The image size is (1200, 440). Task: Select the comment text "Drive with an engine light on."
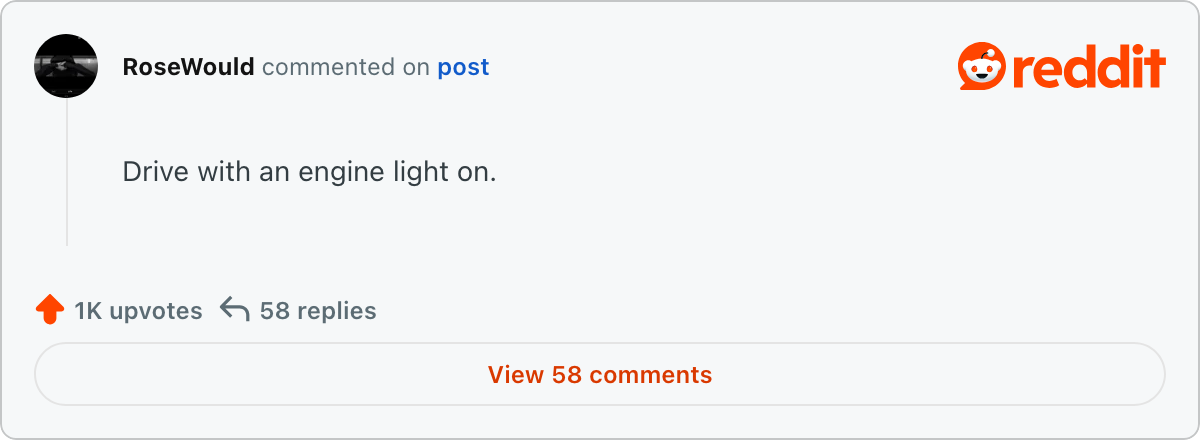[309, 172]
